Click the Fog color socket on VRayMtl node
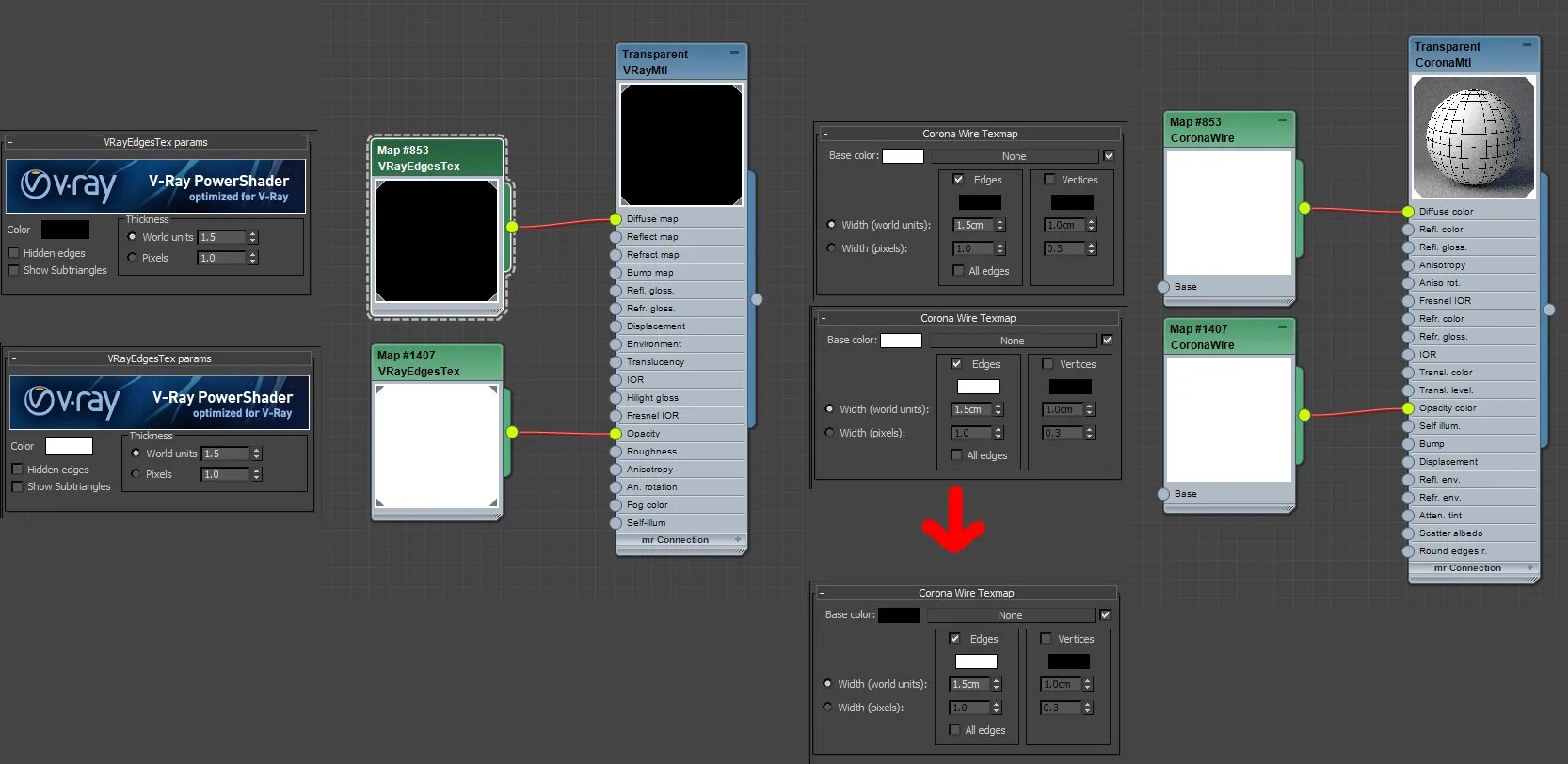This screenshot has height=764, width=1568. tap(616, 505)
